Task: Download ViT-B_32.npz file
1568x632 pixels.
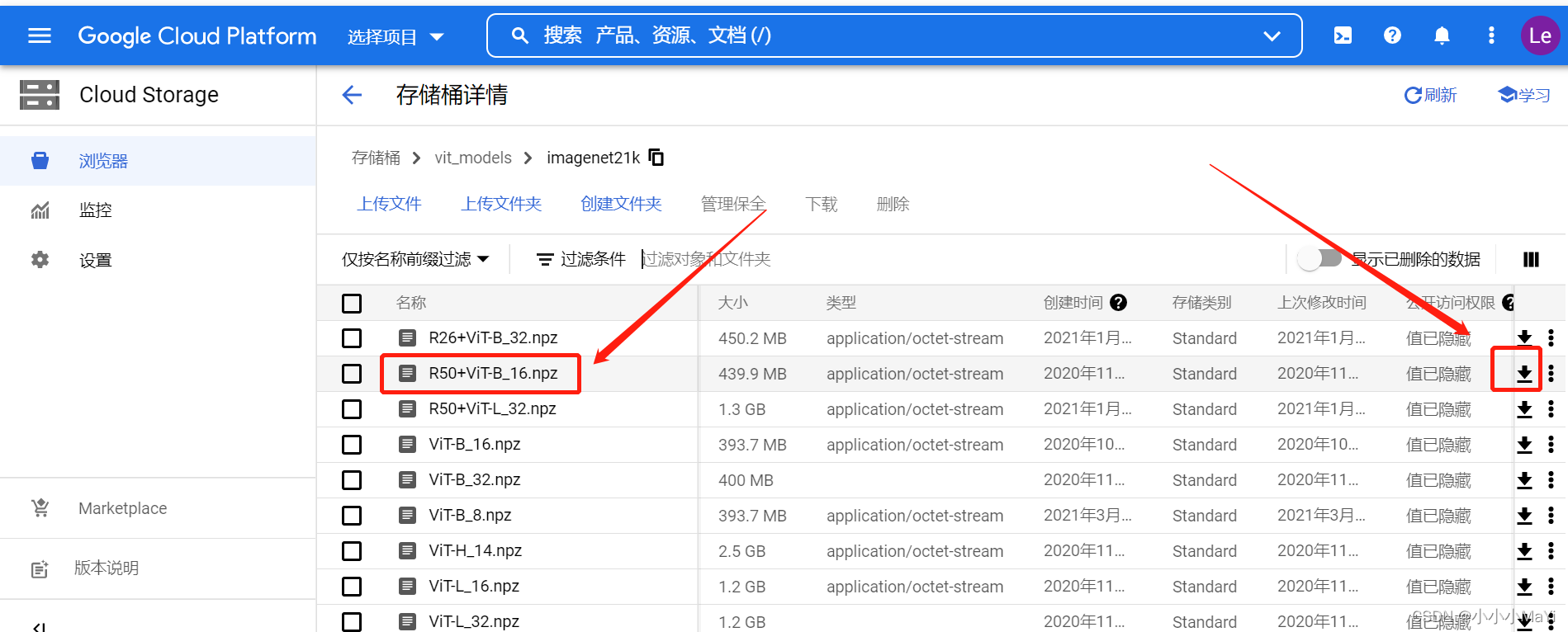Action: tap(1525, 480)
